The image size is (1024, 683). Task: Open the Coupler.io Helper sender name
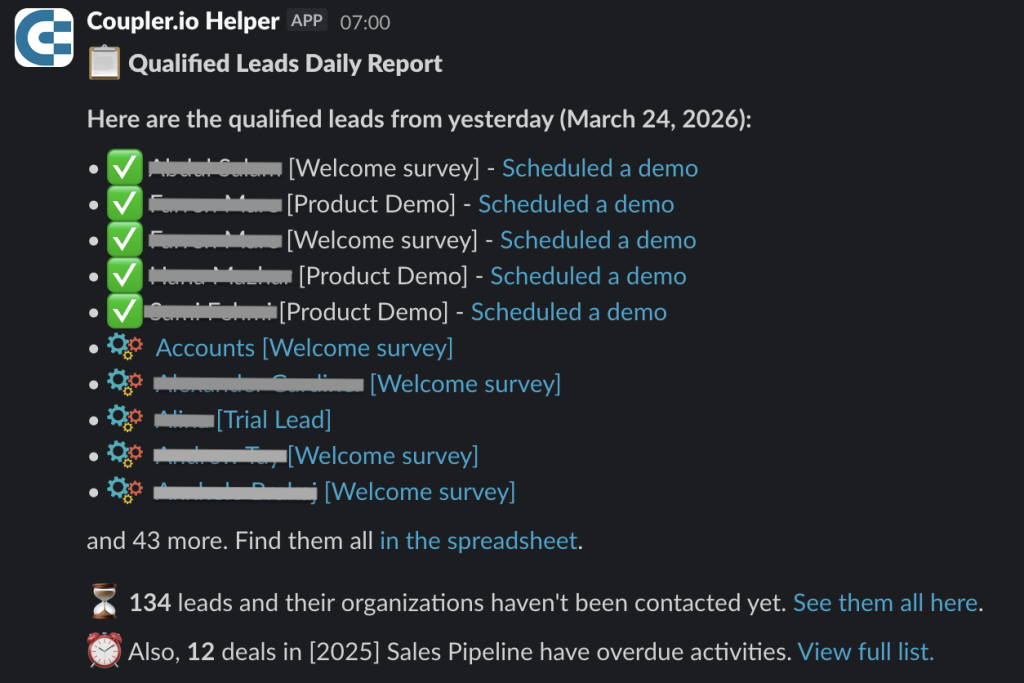point(183,21)
